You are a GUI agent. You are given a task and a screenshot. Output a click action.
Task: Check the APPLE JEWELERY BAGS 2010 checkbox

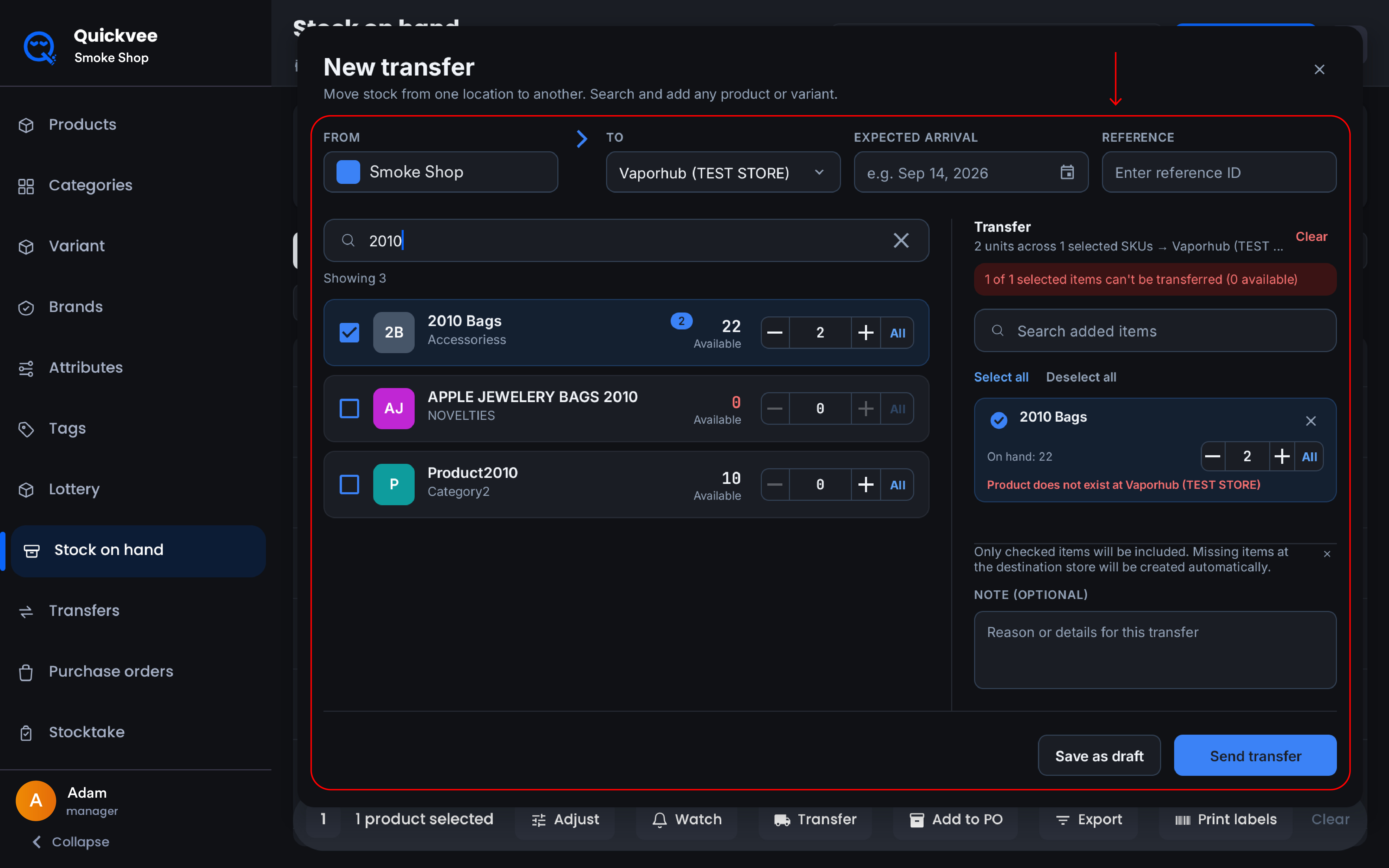(x=349, y=409)
